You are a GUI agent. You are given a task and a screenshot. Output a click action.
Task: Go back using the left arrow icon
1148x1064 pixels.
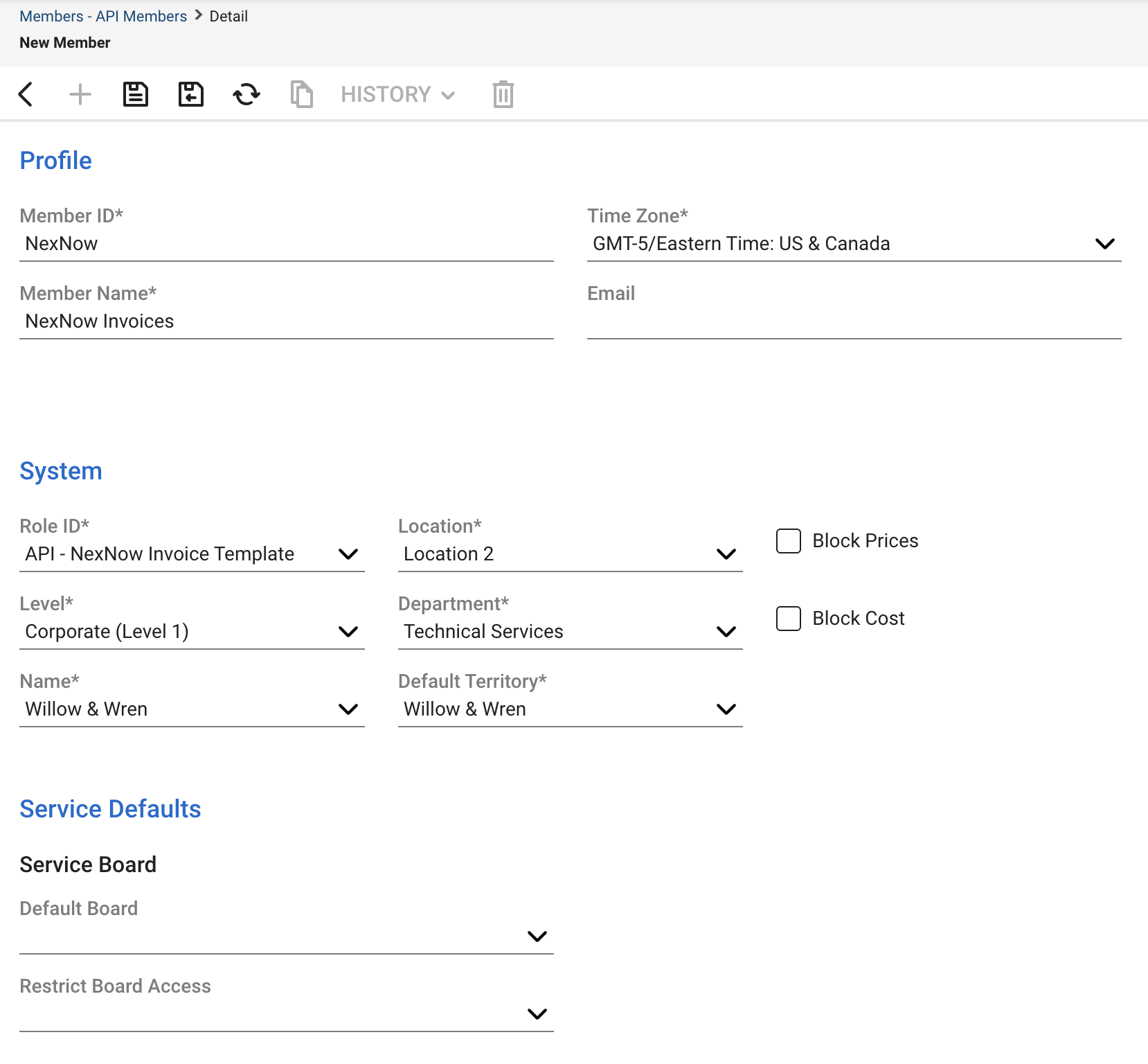tap(26, 94)
